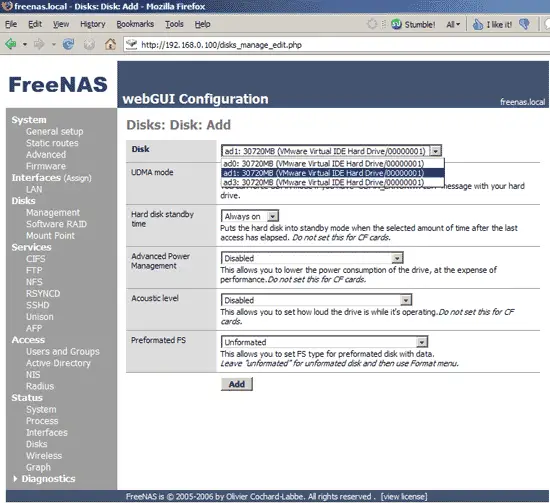Click the view license link
This screenshot has width=550, height=503.
pyautogui.click(x=404, y=497)
